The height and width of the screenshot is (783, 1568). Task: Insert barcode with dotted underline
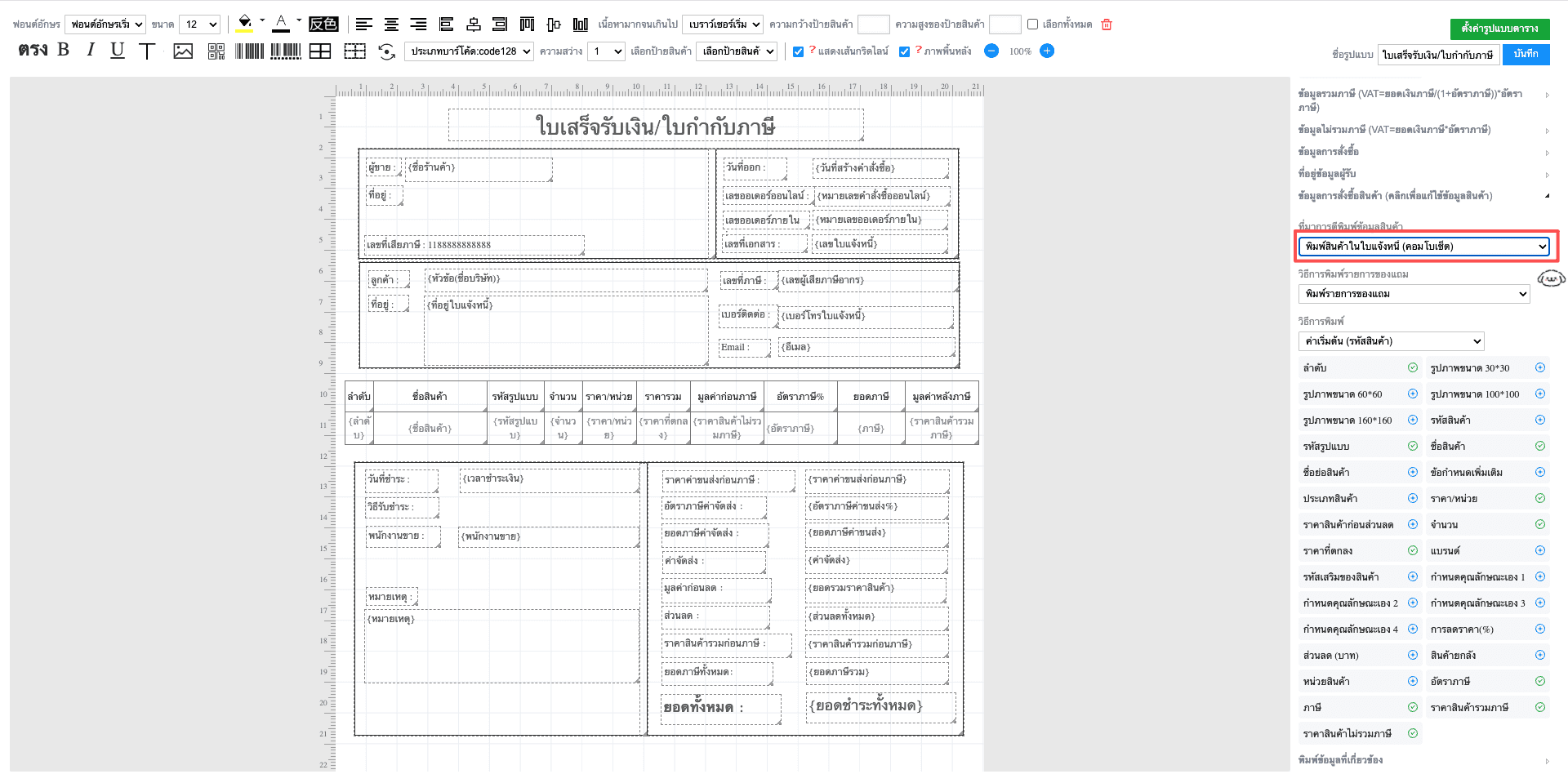[286, 51]
